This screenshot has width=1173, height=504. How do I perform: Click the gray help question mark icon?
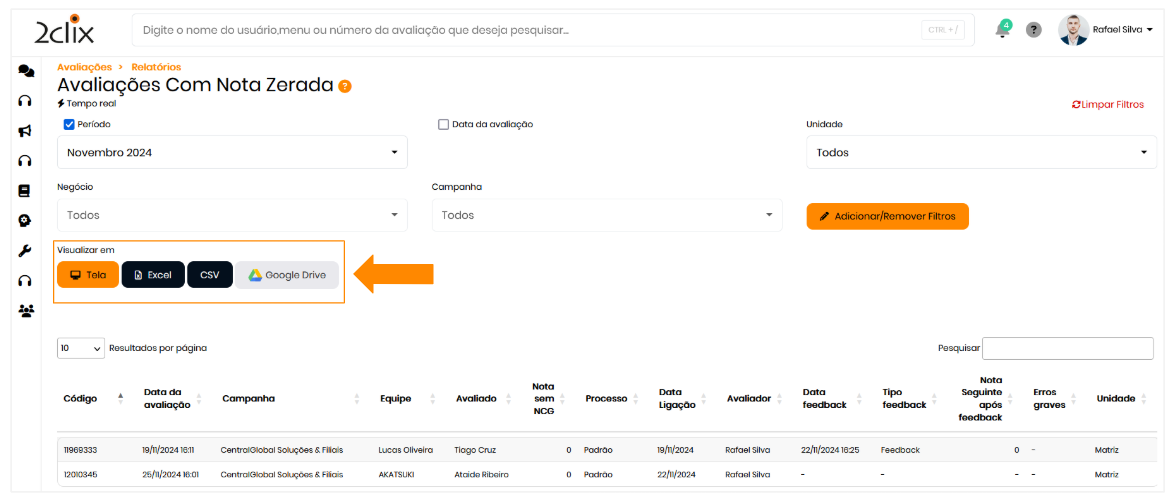tap(1034, 30)
